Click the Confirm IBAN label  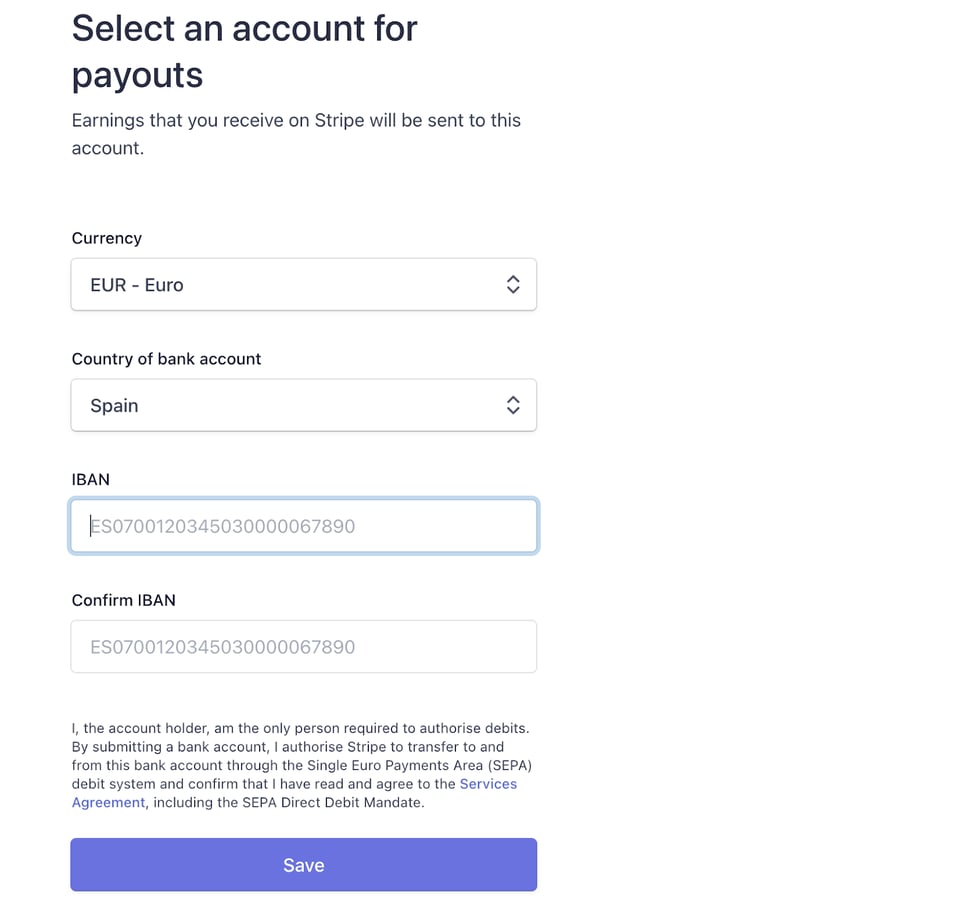point(124,601)
